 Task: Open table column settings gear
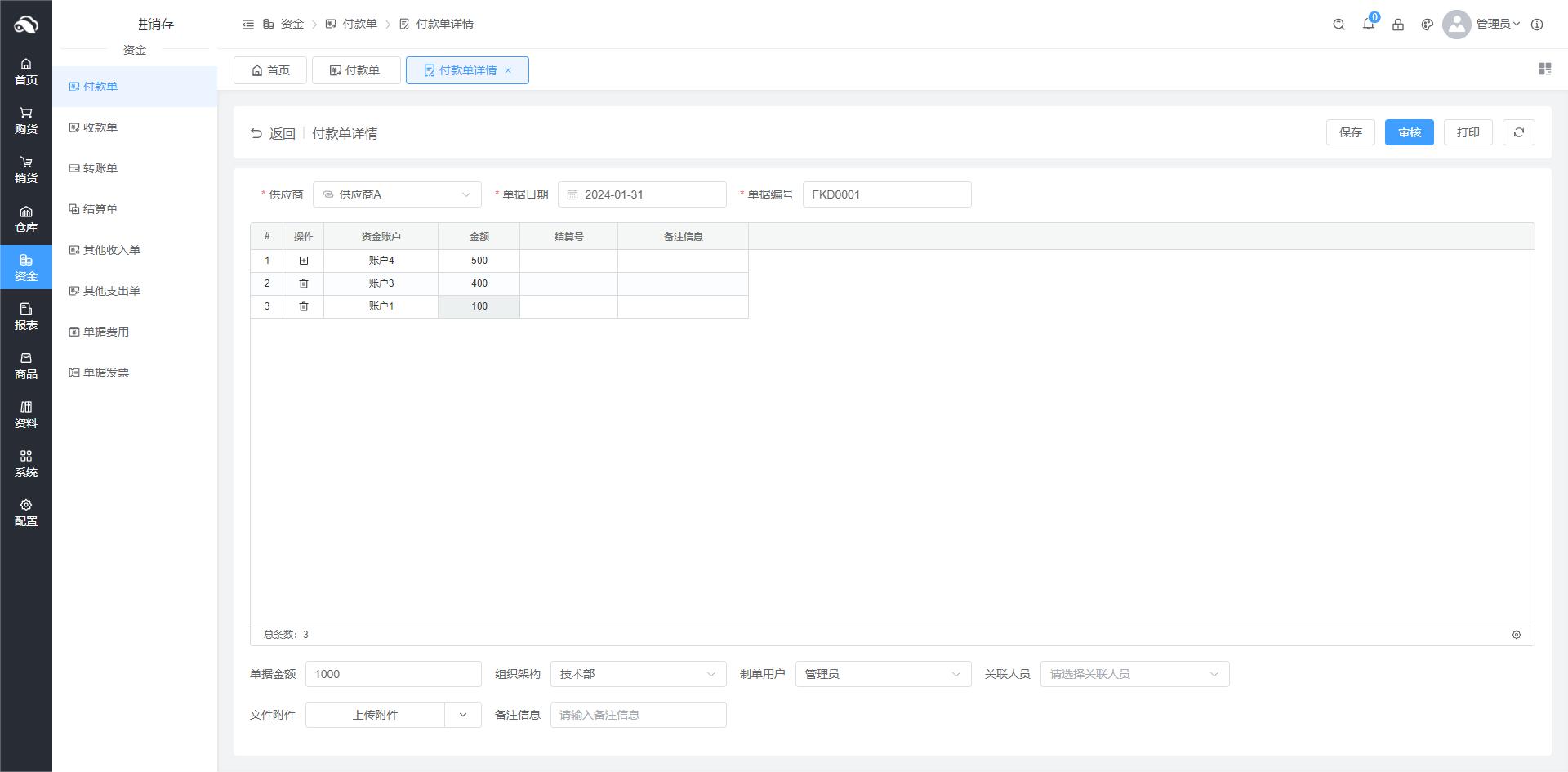(x=1516, y=635)
